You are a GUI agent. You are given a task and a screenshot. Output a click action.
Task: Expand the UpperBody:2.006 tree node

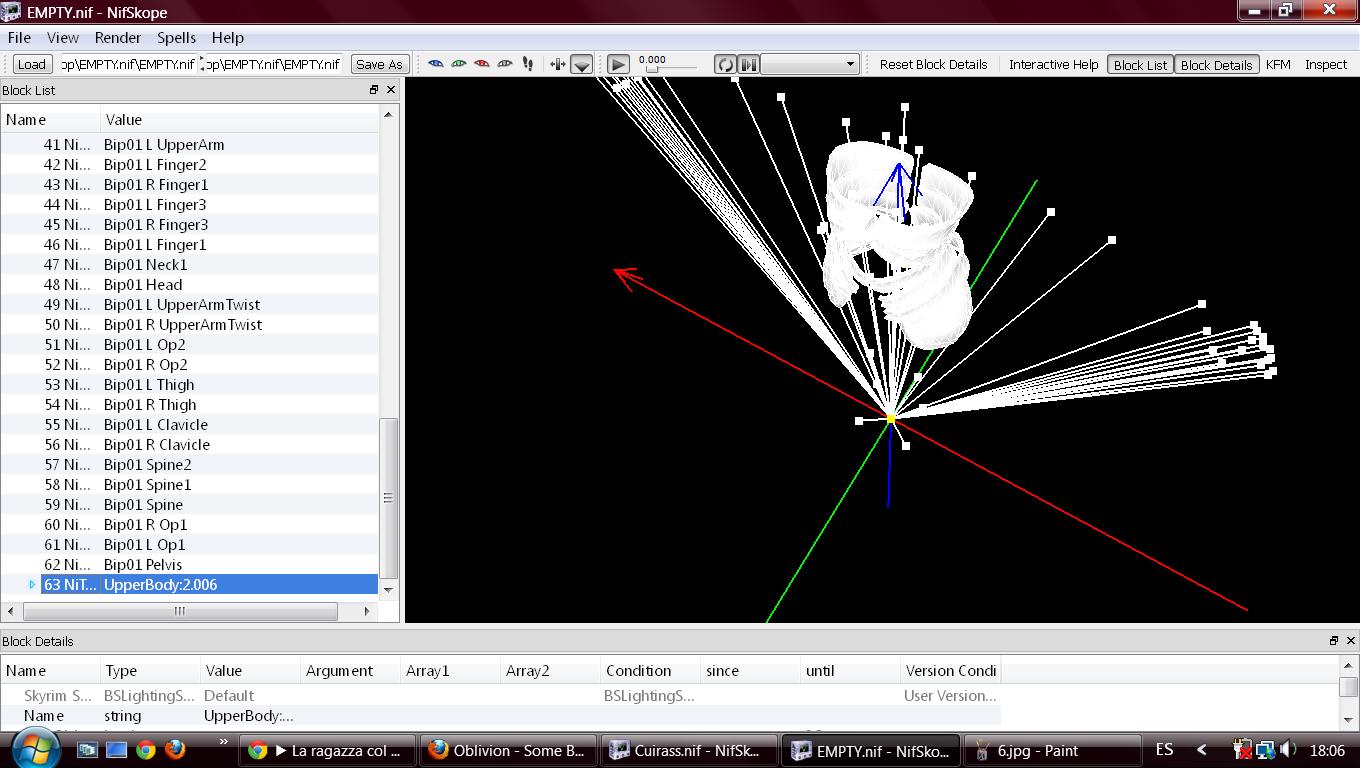(32, 585)
